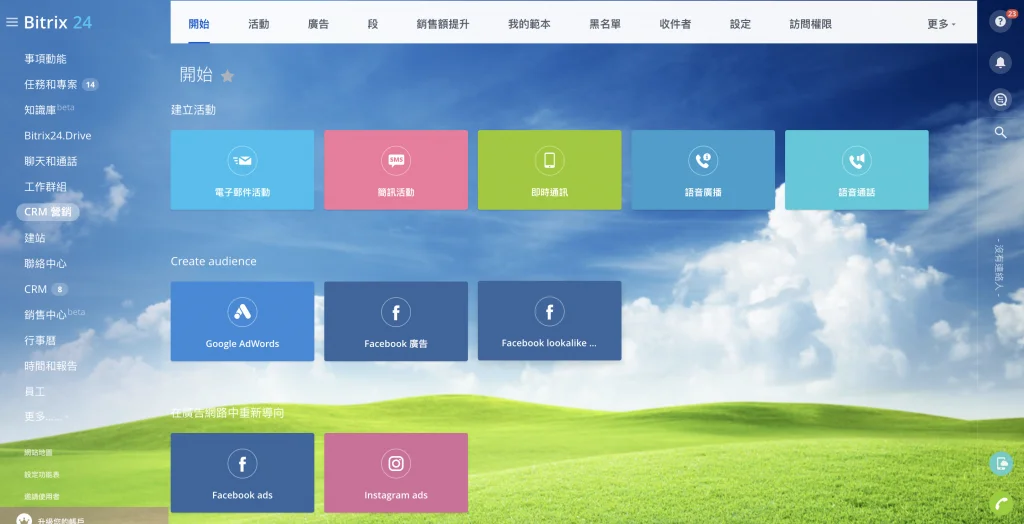Viewport: 1024px width, 524px height.
Task: Create a 簡訊活動 SMS campaign
Action: click(x=395, y=170)
